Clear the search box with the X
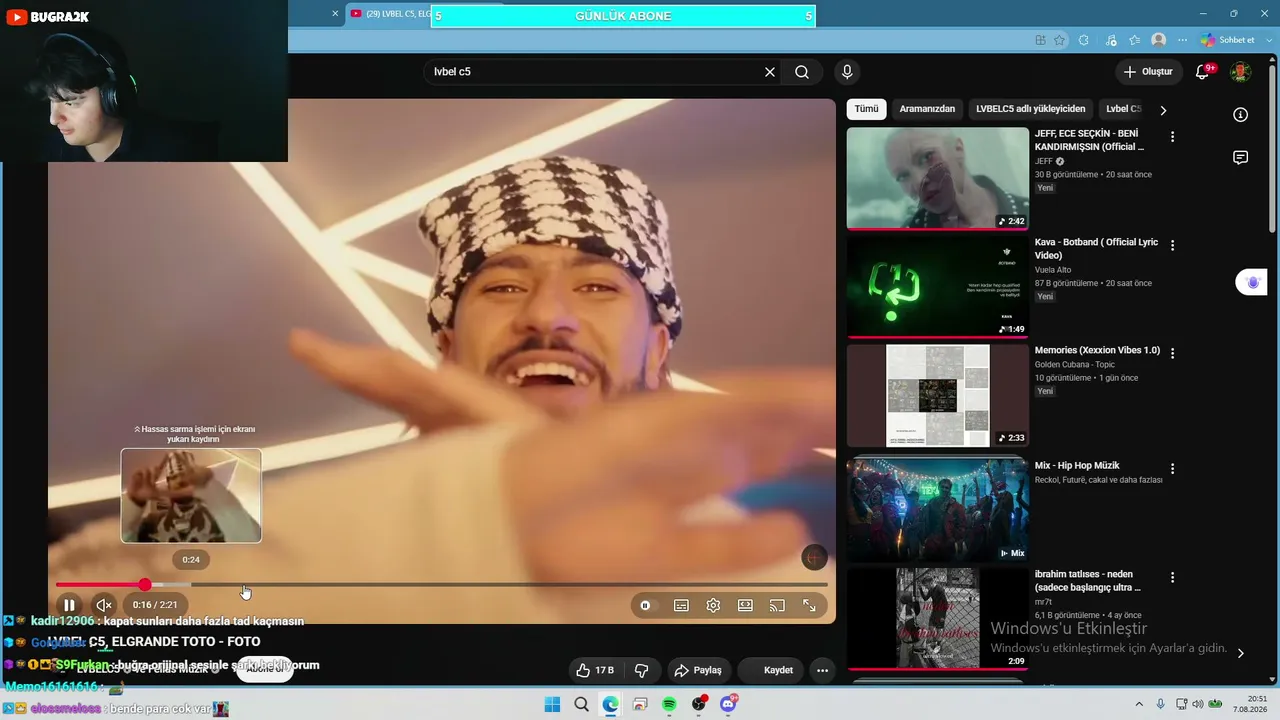Viewport: 1280px width, 720px height. [x=770, y=72]
